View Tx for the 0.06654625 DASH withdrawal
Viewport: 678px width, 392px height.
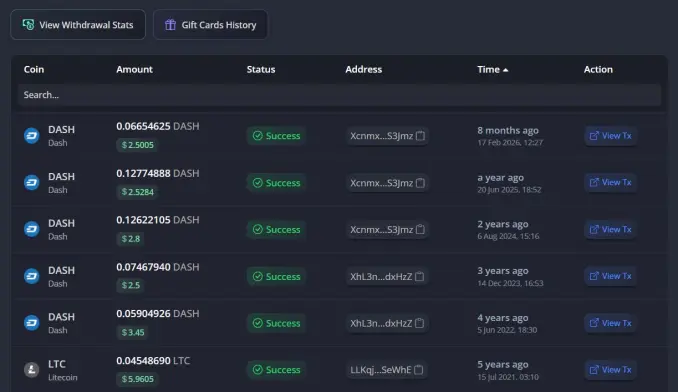tap(611, 136)
